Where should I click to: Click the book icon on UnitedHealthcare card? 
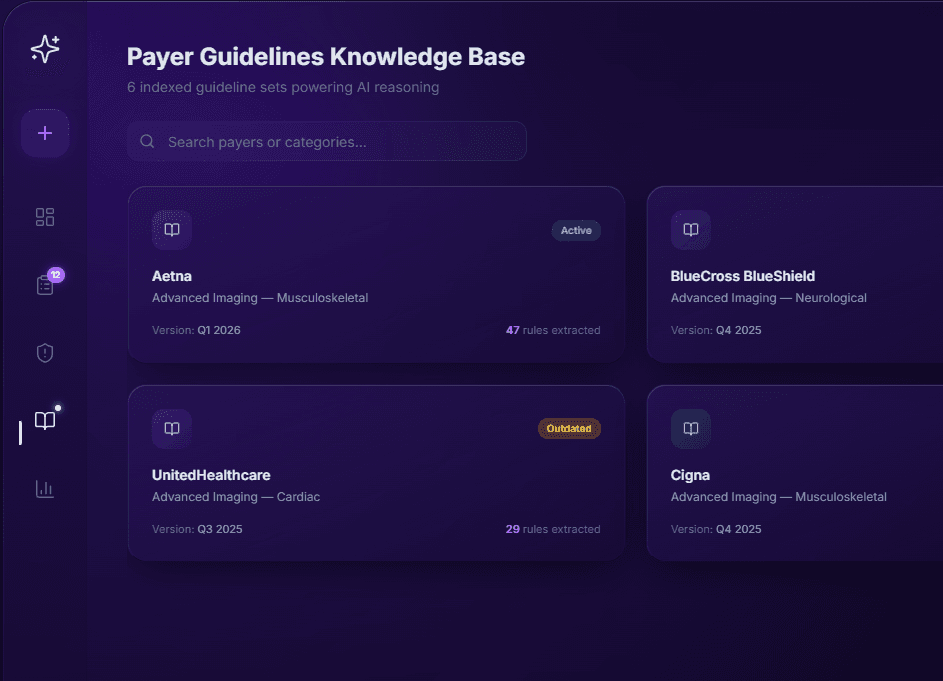tap(172, 429)
